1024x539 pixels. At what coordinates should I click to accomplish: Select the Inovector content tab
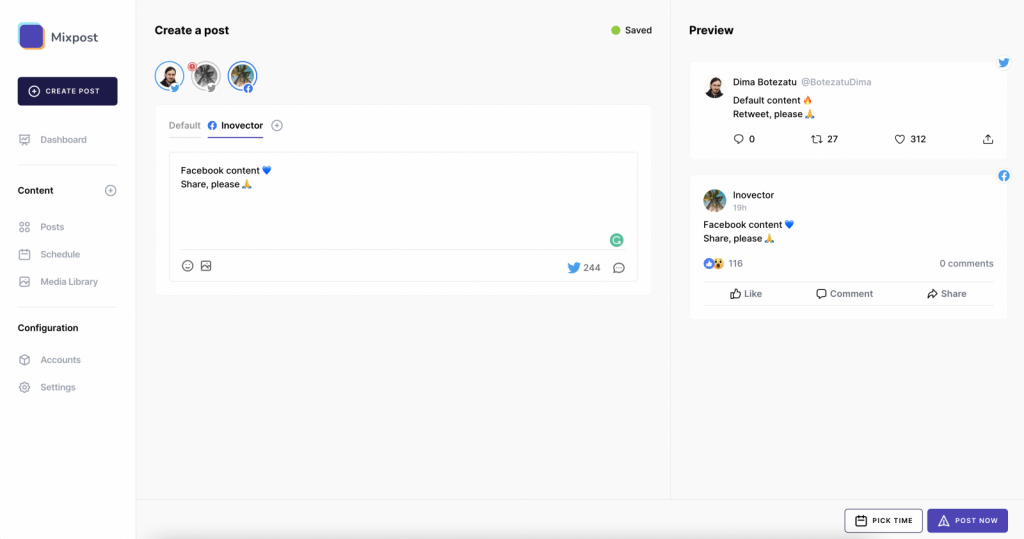[x=235, y=125]
